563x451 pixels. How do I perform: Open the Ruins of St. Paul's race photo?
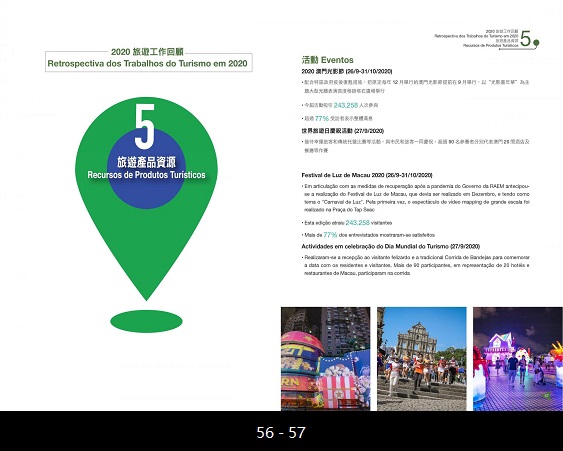422,359
